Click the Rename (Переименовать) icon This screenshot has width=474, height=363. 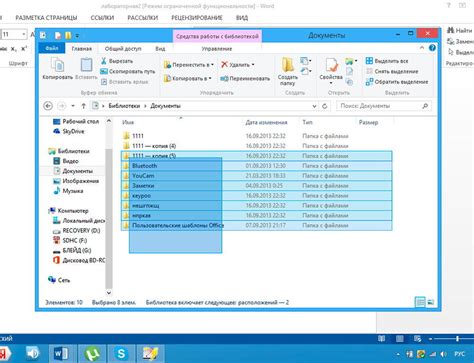[224, 79]
